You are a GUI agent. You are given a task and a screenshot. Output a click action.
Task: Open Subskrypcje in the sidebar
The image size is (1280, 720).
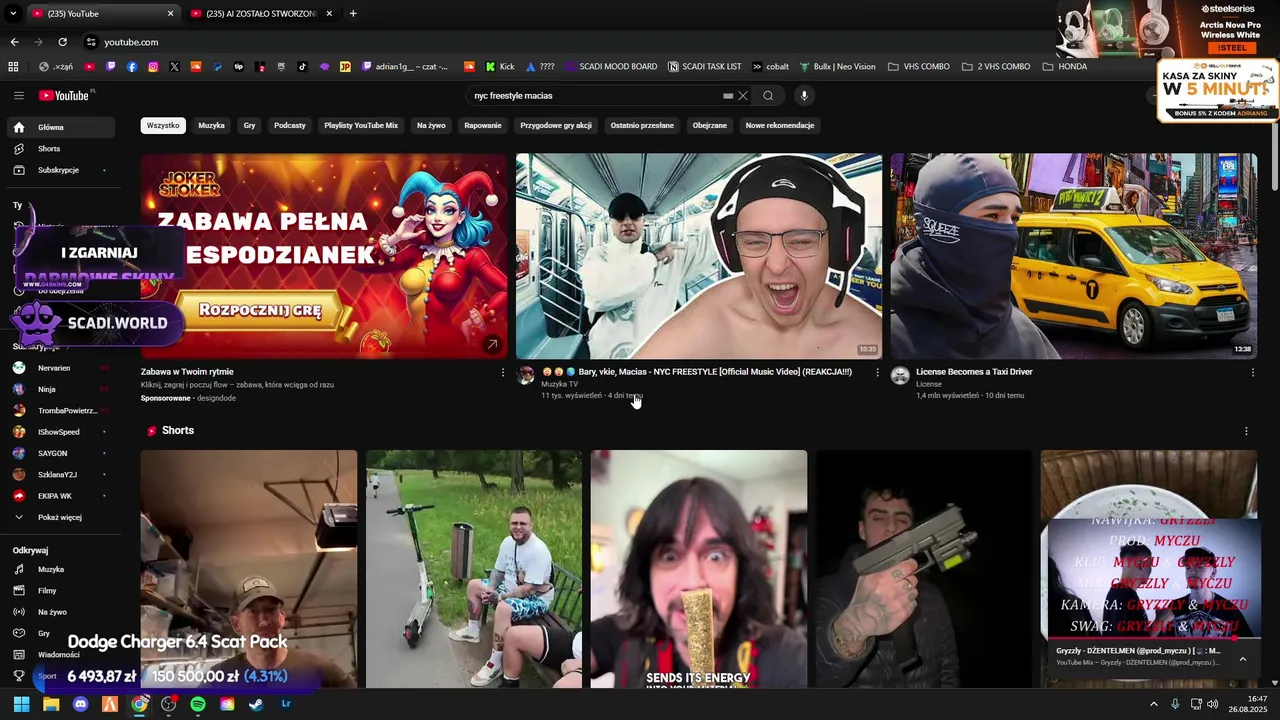tap(63, 170)
